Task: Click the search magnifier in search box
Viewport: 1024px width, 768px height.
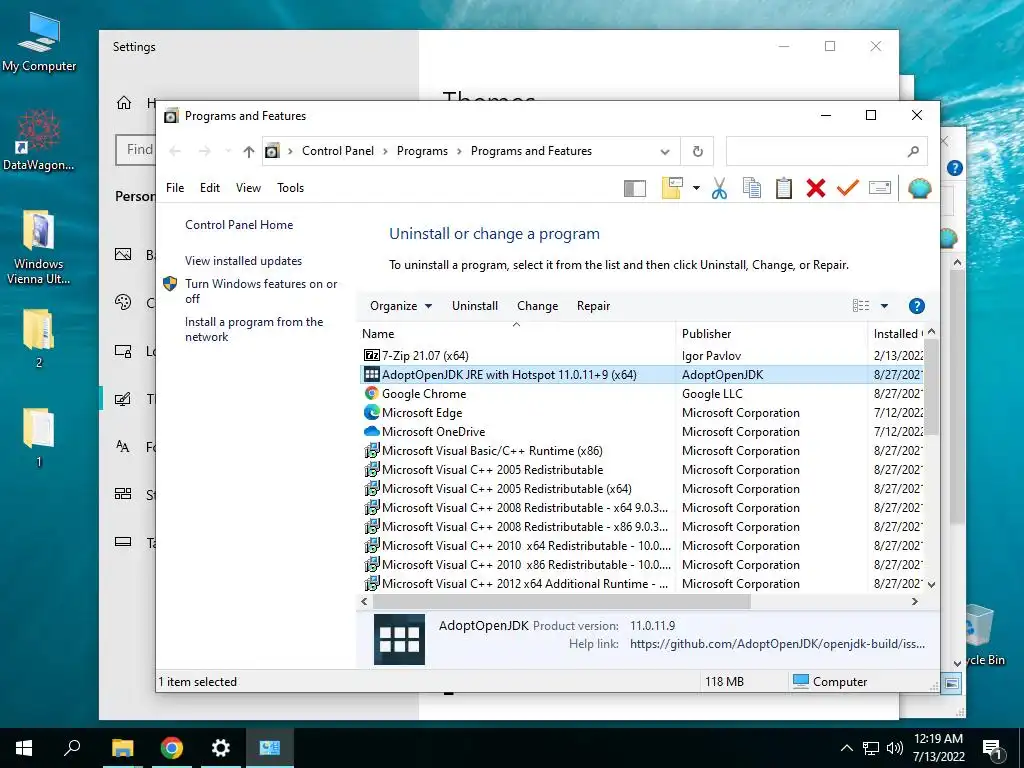Action: tap(913, 152)
